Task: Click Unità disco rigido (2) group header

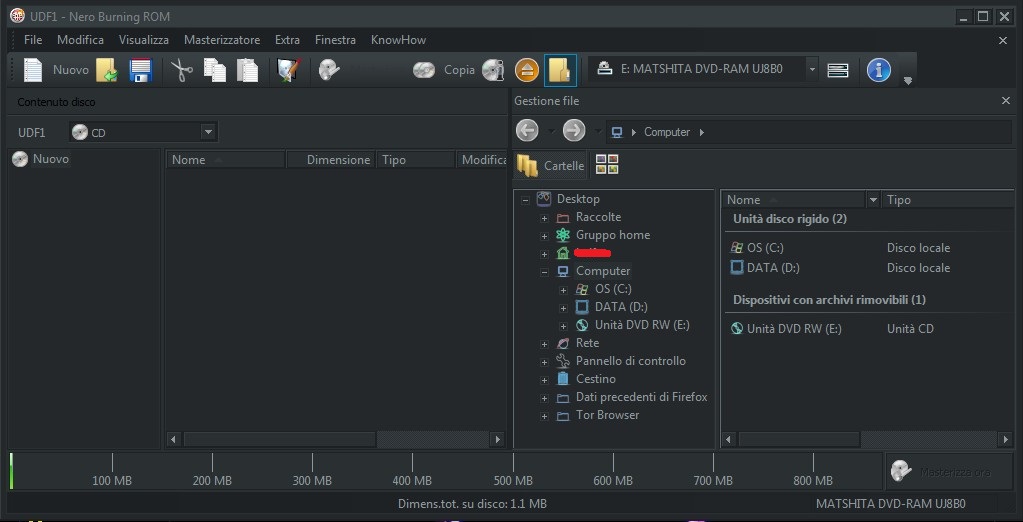Action: pos(789,219)
